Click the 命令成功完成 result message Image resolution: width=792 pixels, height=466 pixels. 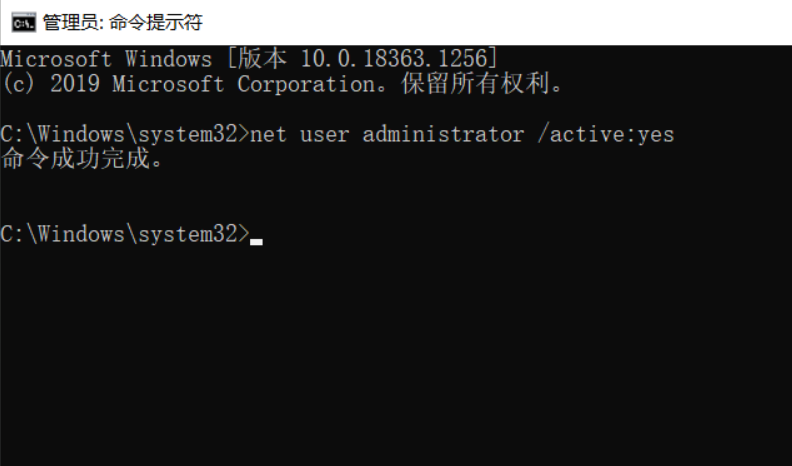pyautogui.click(x=80, y=159)
